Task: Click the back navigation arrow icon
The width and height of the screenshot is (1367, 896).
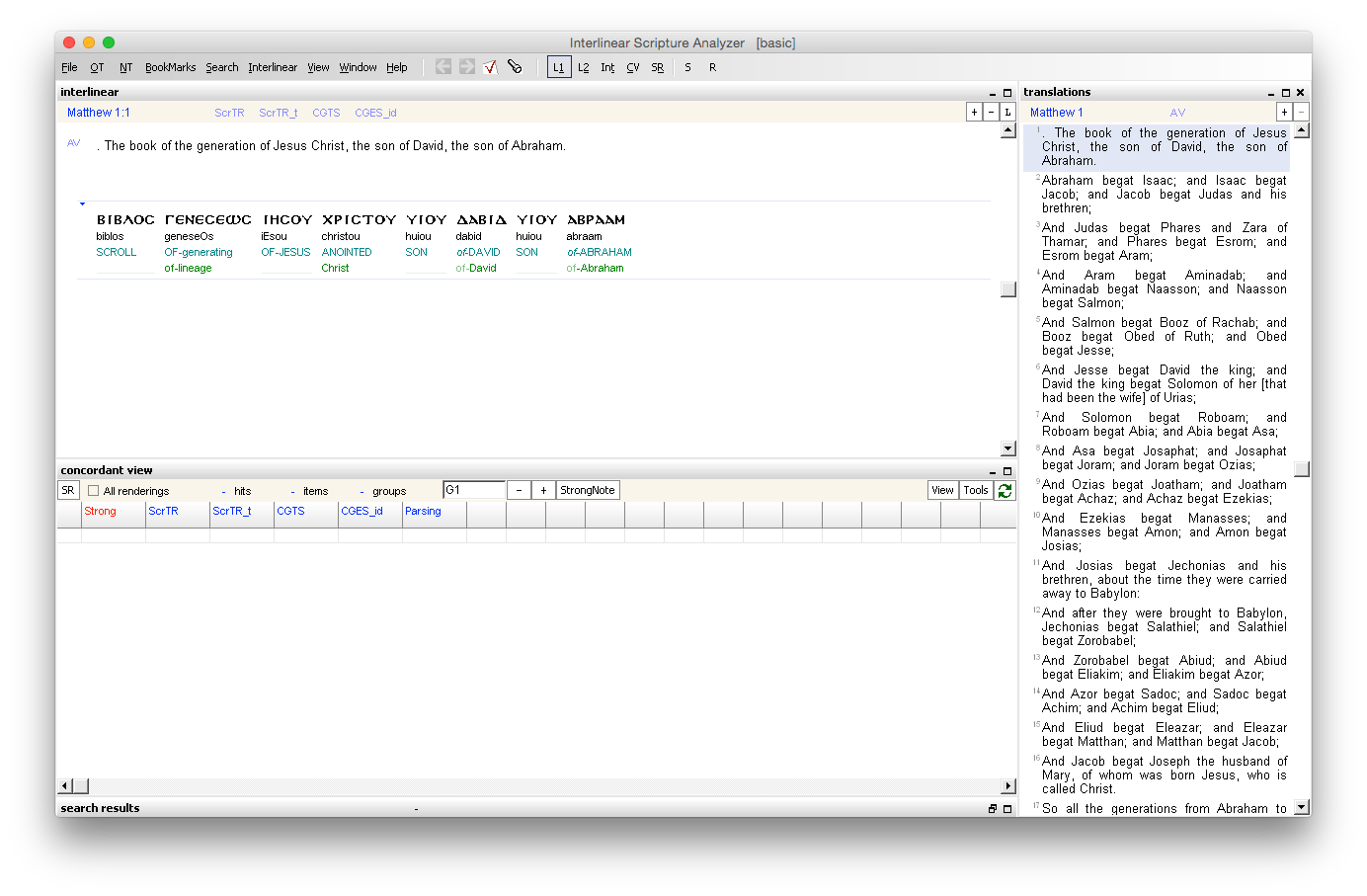Action: [442, 67]
